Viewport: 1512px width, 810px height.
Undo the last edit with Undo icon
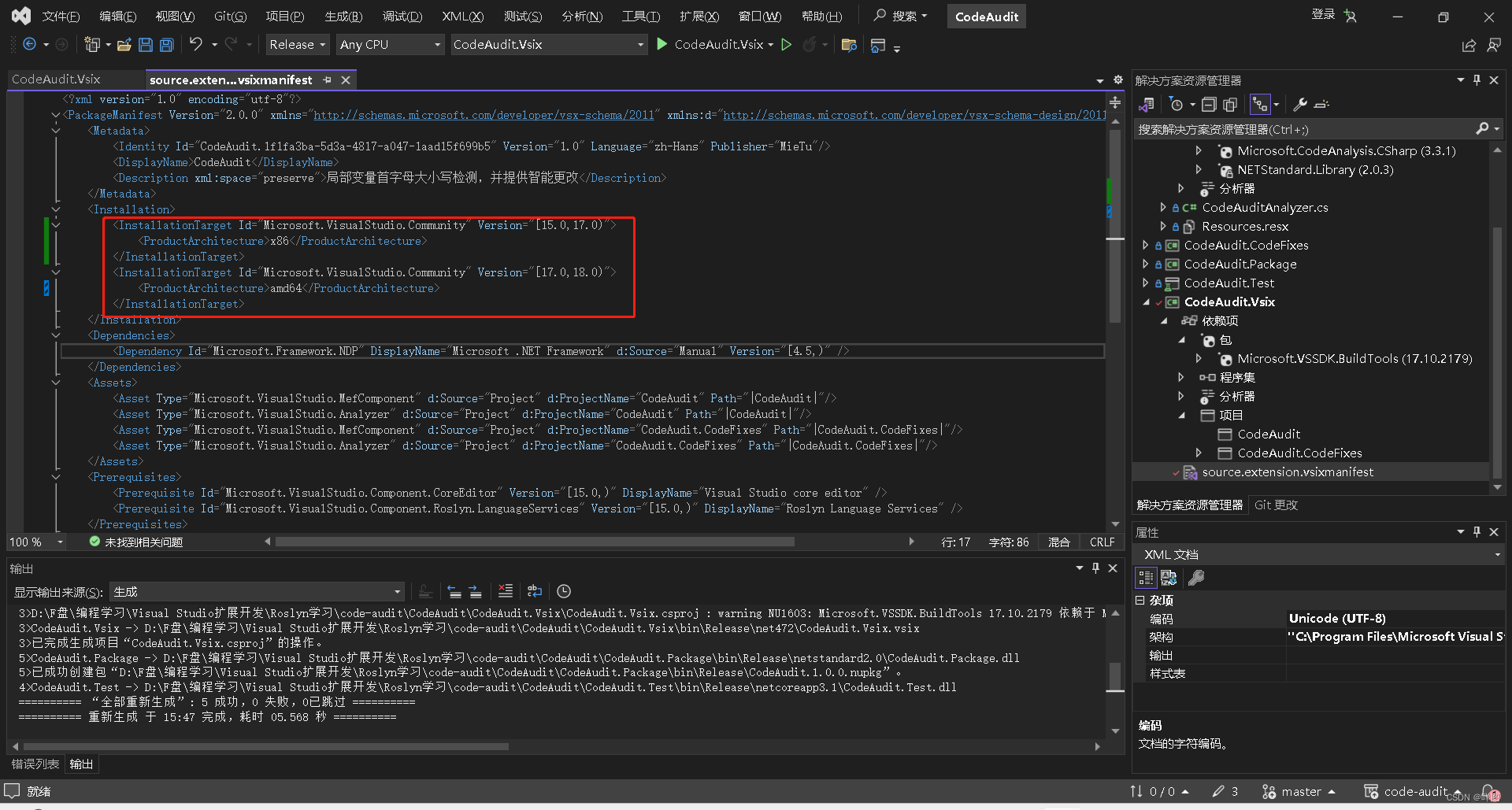pos(195,45)
